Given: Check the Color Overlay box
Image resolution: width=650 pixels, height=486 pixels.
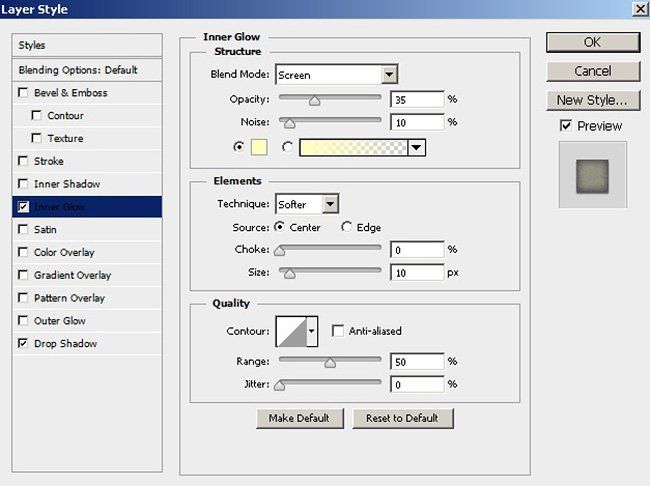Looking at the screenshot, I should point(23,252).
